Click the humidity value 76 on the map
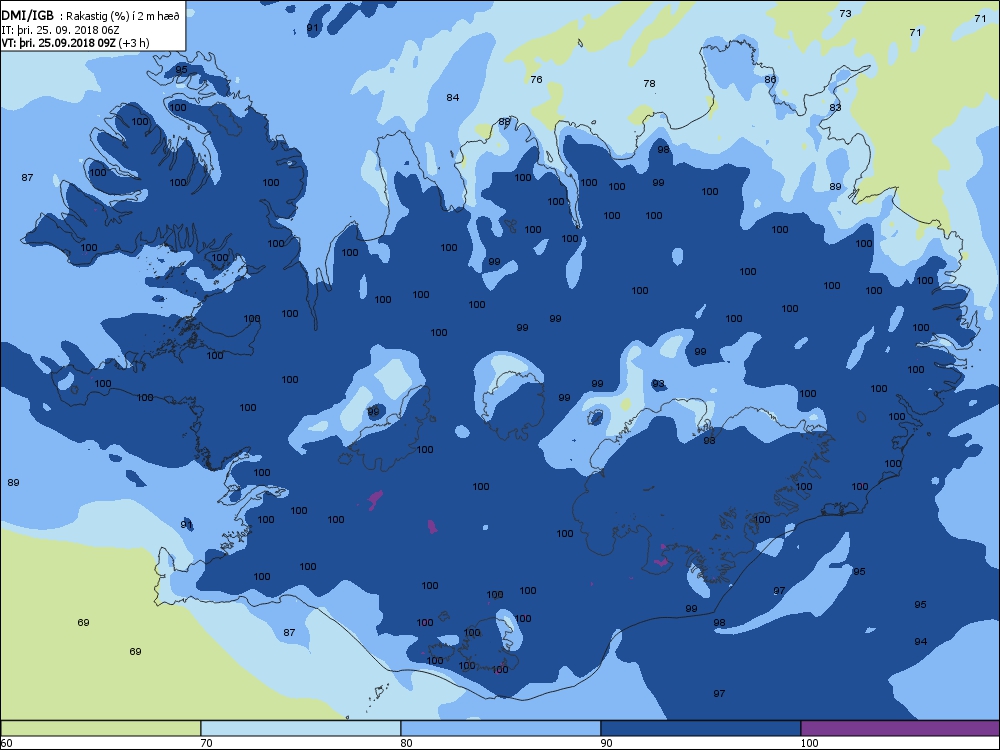Screen dimensions: 1000x750 (x=536, y=80)
